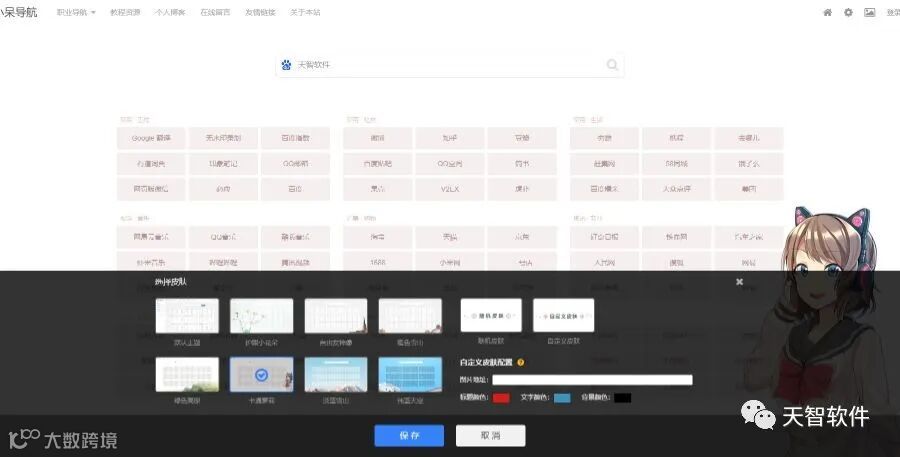Image resolution: width=900 pixels, height=457 pixels.
Task: Open the home icon in the header
Action: tap(827, 12)
